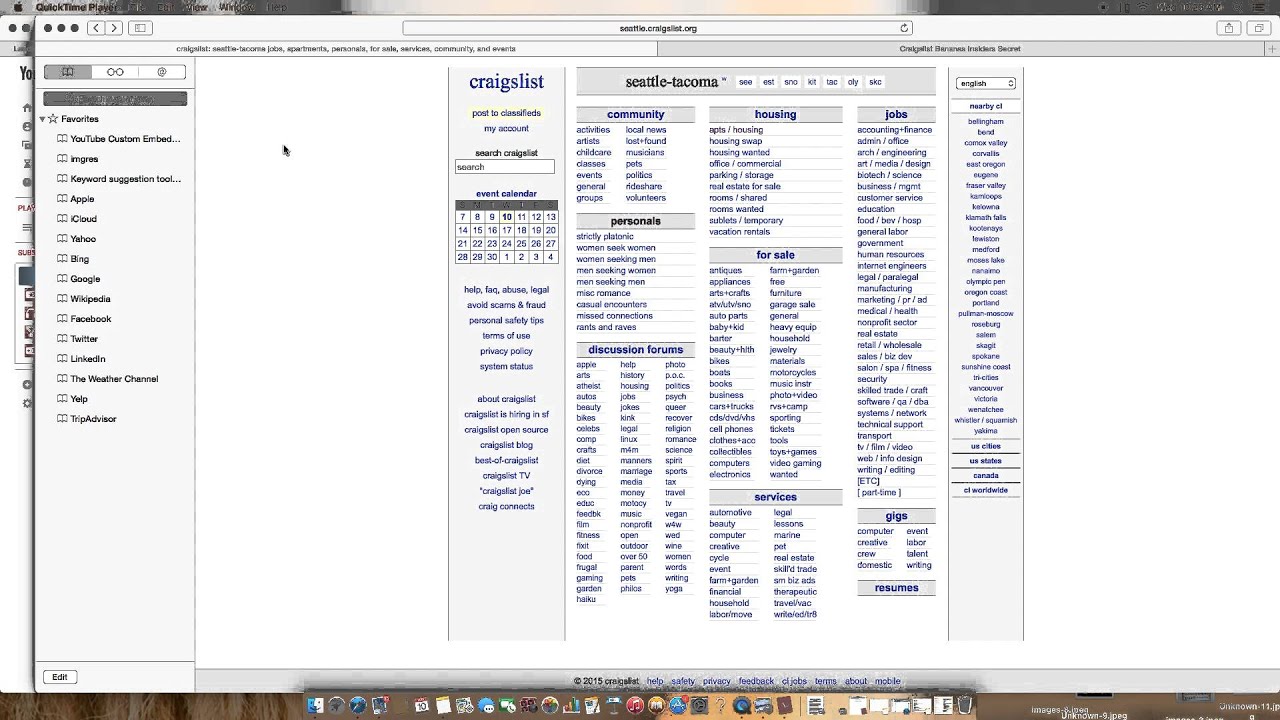The width and height of the screenshot is (1280, 720).
Task: Open the cars+trucks for sale link
Action: tap(731, 407)
